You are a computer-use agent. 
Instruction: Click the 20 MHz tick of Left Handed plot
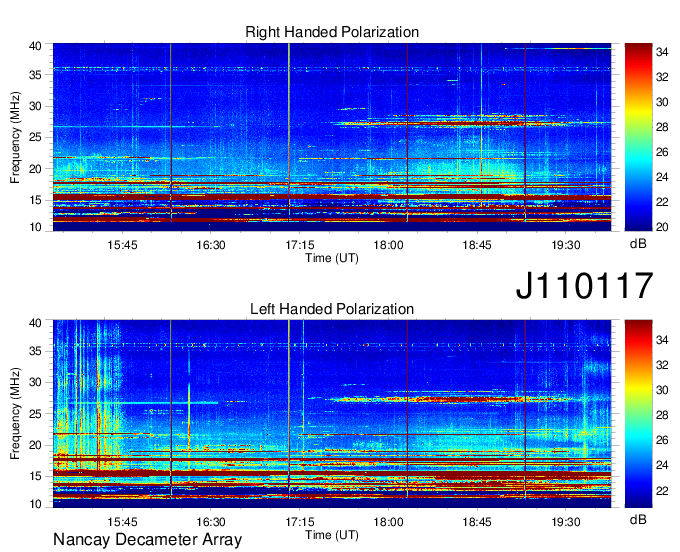pyautogui.click(x=36, y=445)
